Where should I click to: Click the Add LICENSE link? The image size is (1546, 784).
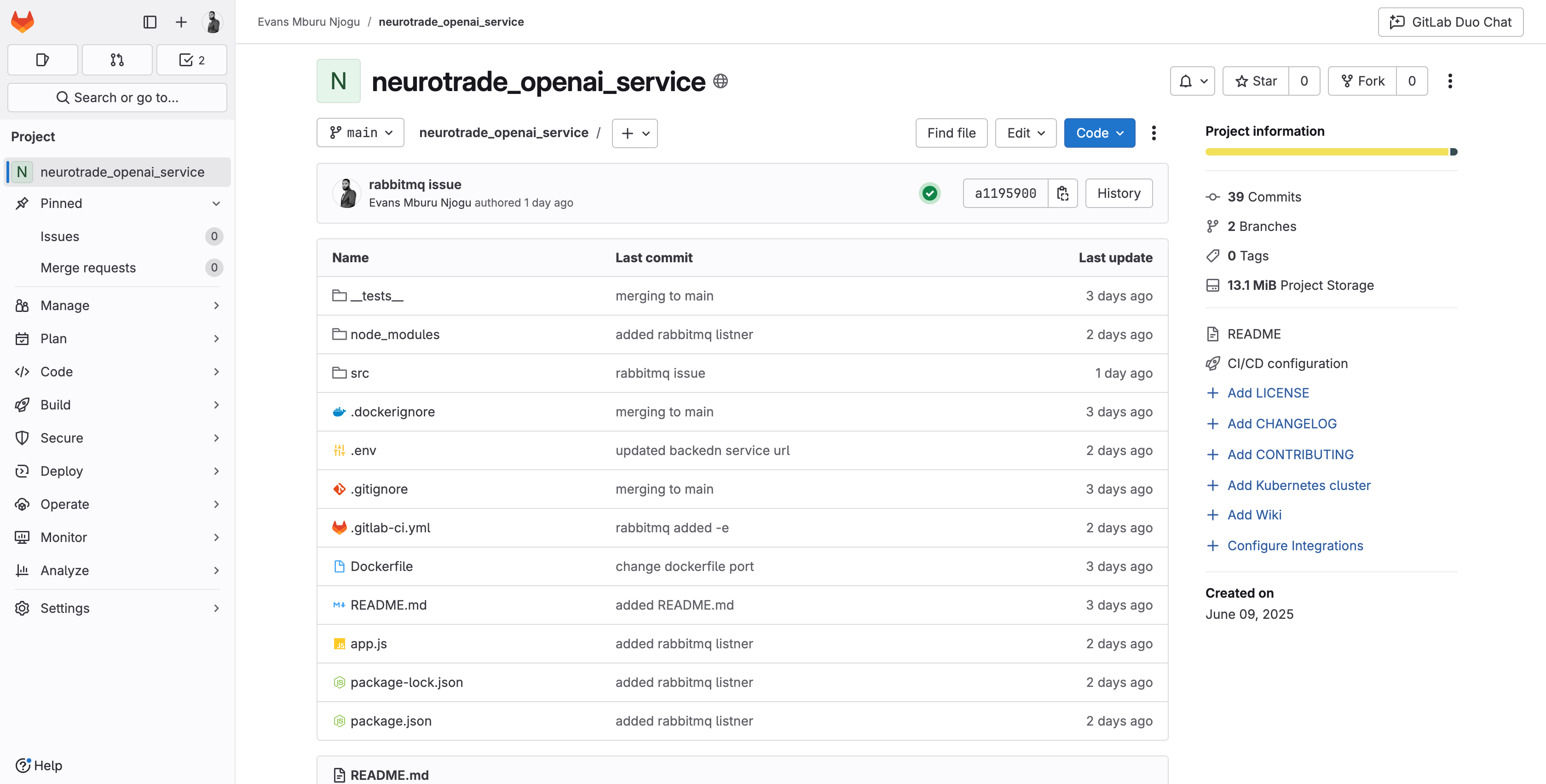coord(1268,392)
